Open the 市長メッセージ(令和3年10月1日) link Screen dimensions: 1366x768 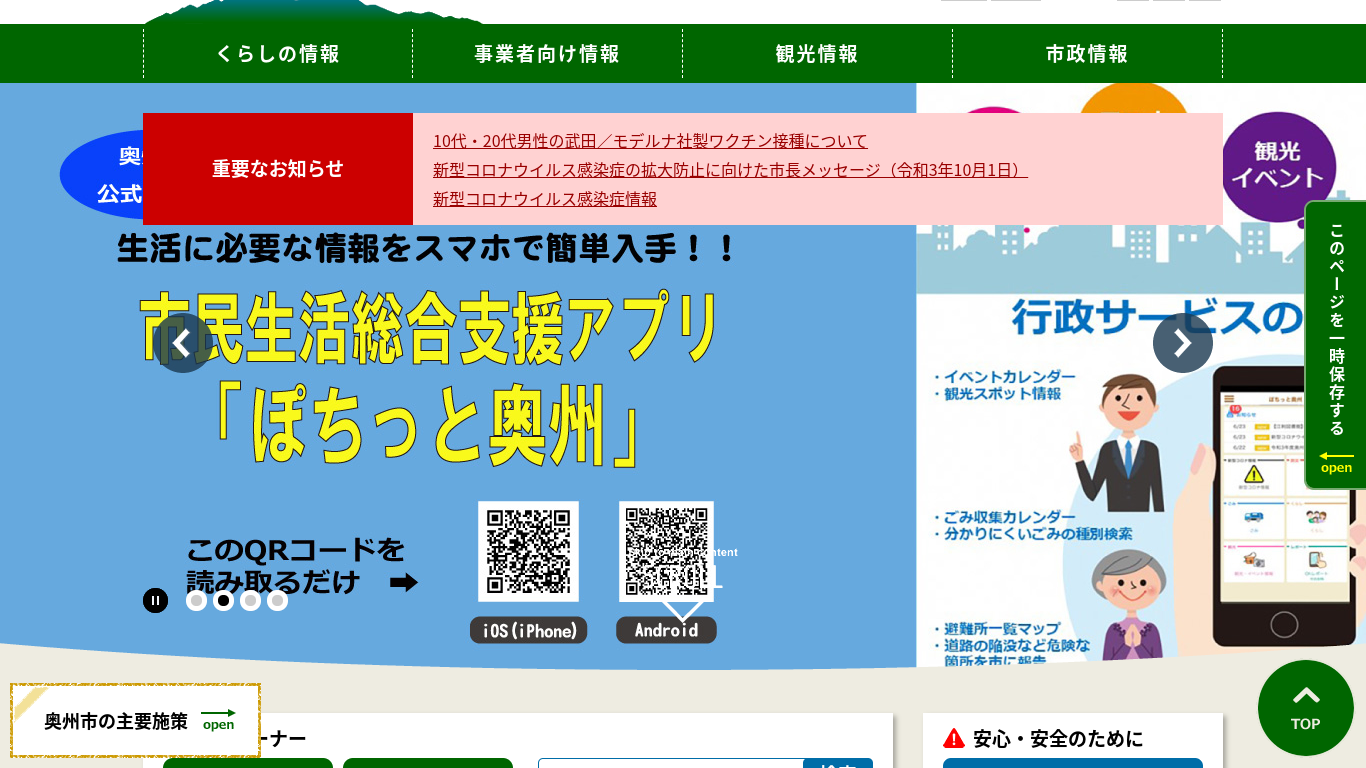coord(730,170)
